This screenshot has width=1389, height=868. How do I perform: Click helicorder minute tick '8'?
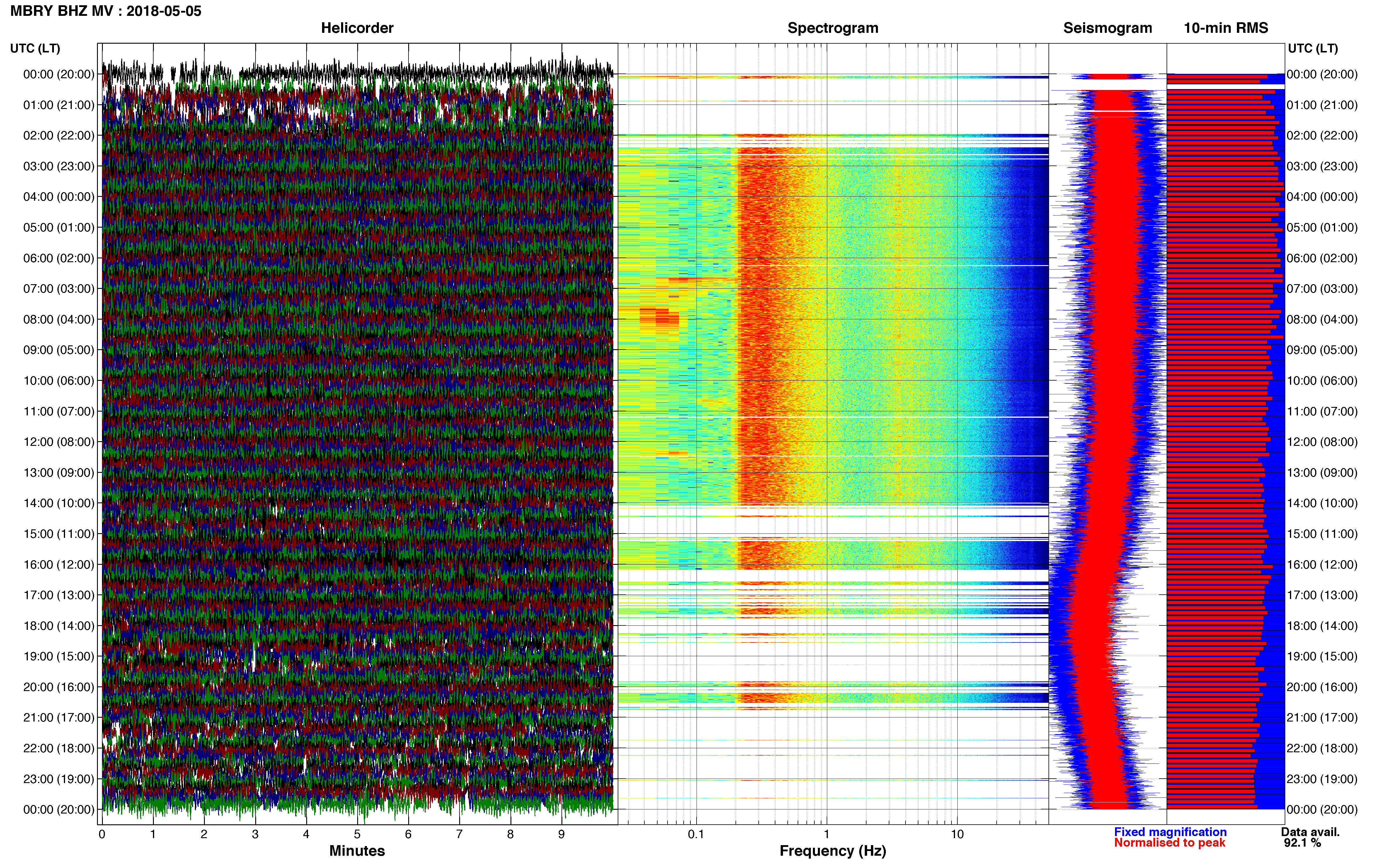pos(510,835)
